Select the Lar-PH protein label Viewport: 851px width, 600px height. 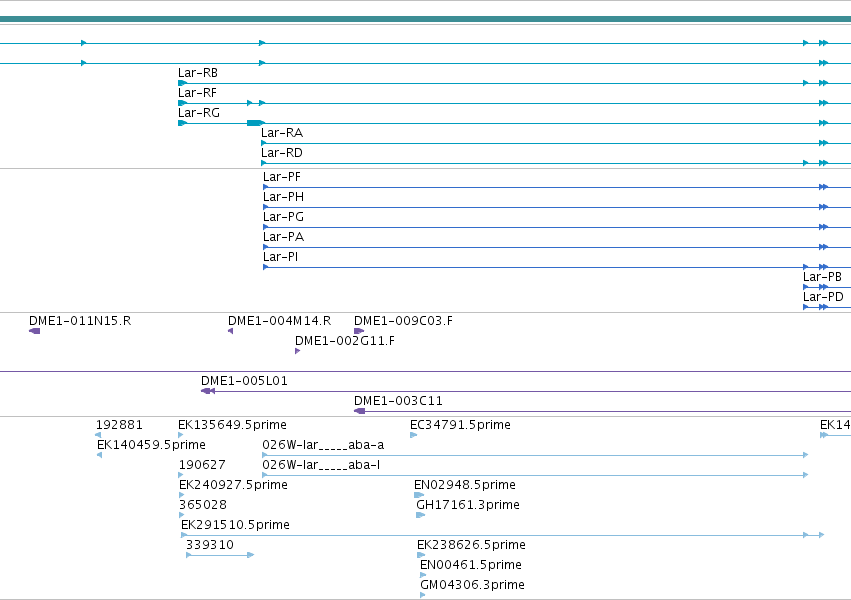point(283,197)
